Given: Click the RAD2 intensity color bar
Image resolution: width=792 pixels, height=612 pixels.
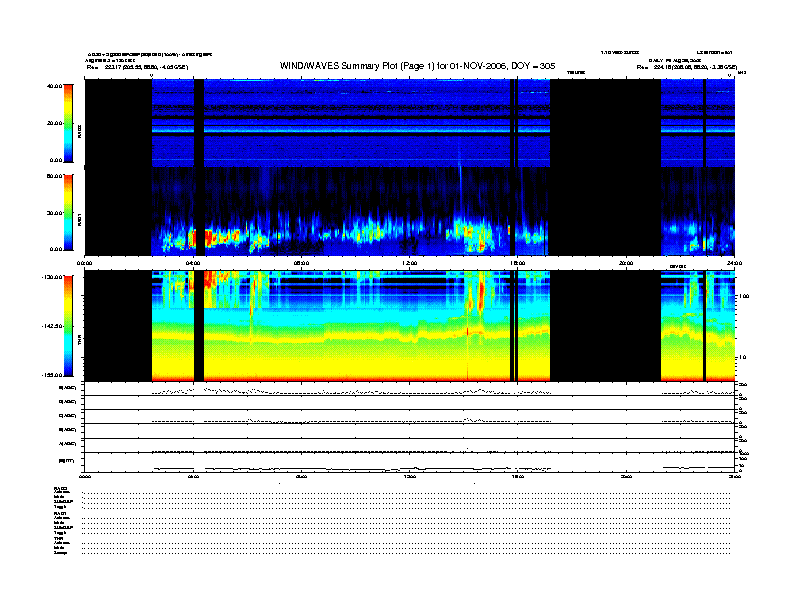Looking at the screenshot, I should (68, 123).
